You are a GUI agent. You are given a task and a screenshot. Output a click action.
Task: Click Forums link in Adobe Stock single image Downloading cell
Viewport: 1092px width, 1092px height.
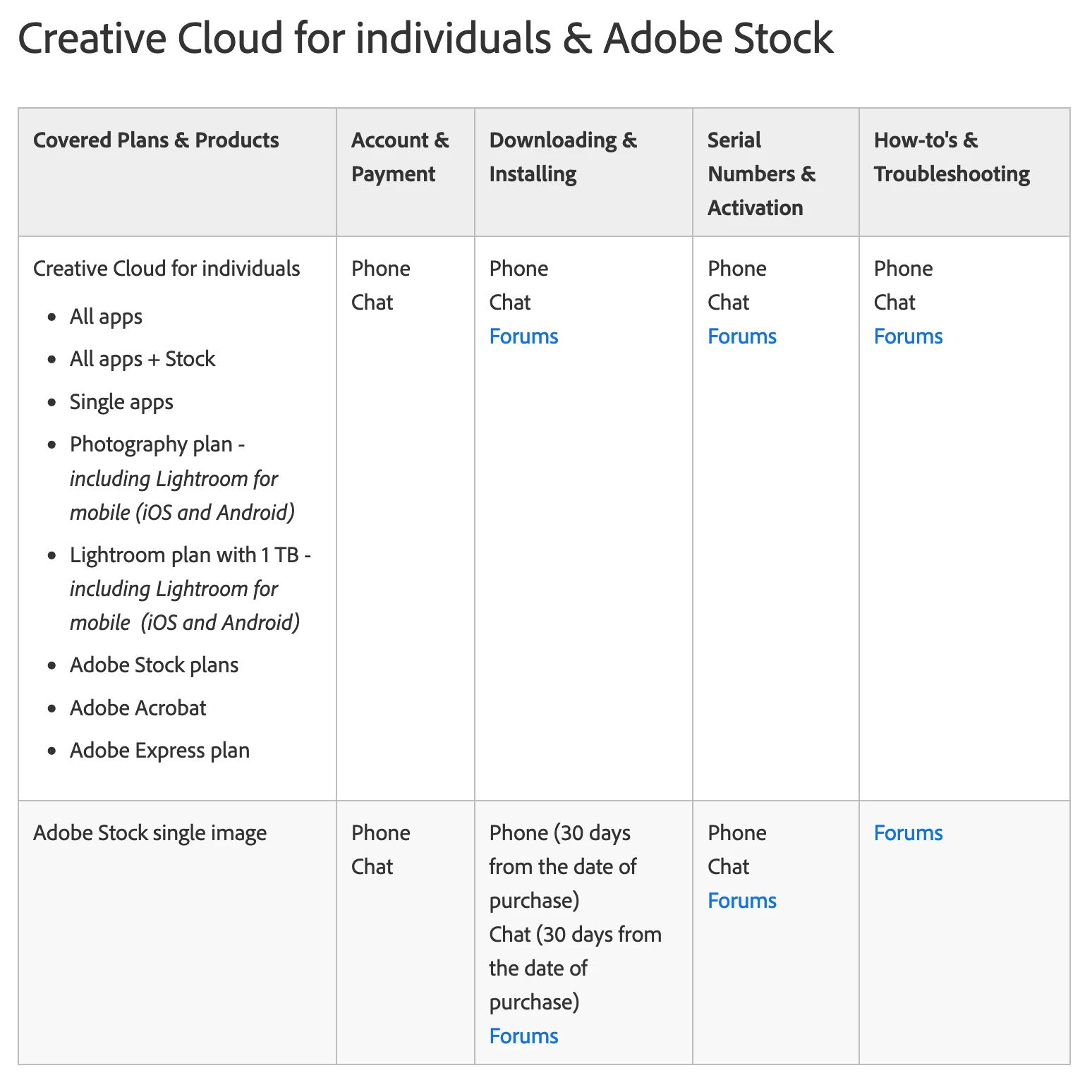point(523,1036)
